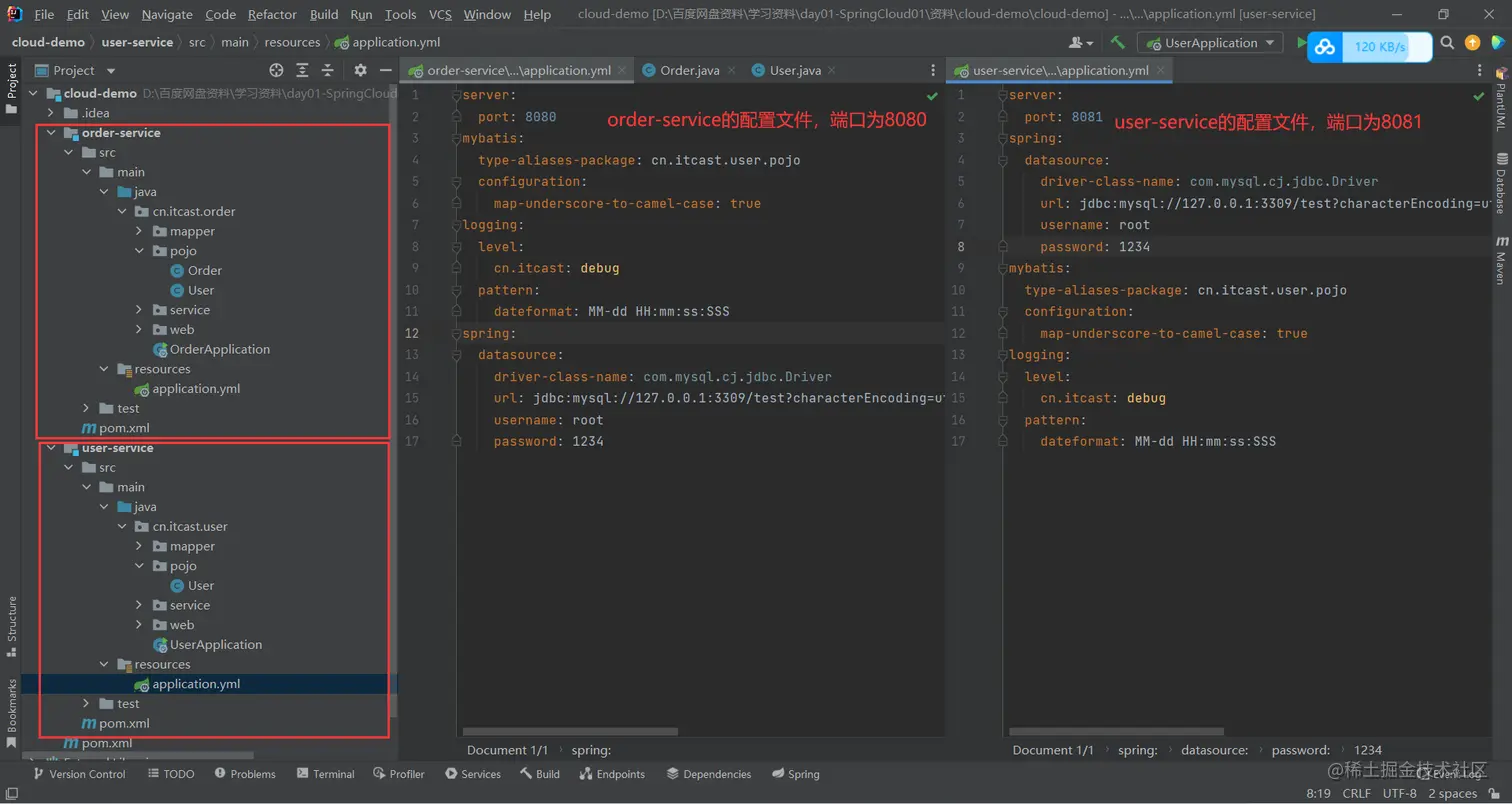Click the Project side stripe button

pyautogui.click(x=11, y=89)
